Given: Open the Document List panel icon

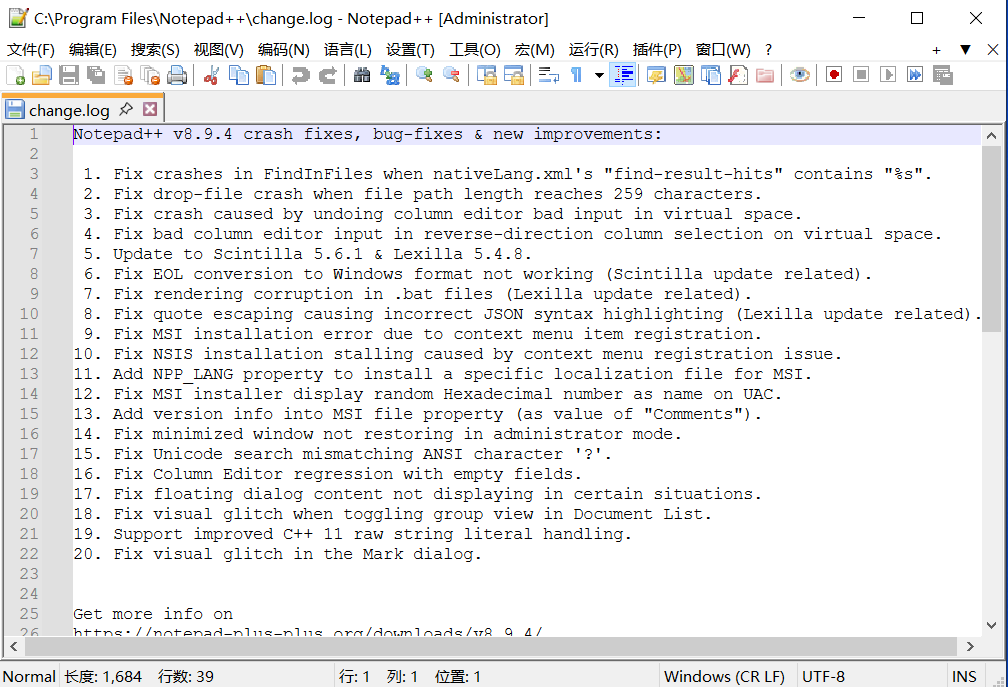Looking at the screenshot, I should pos(710,75).
